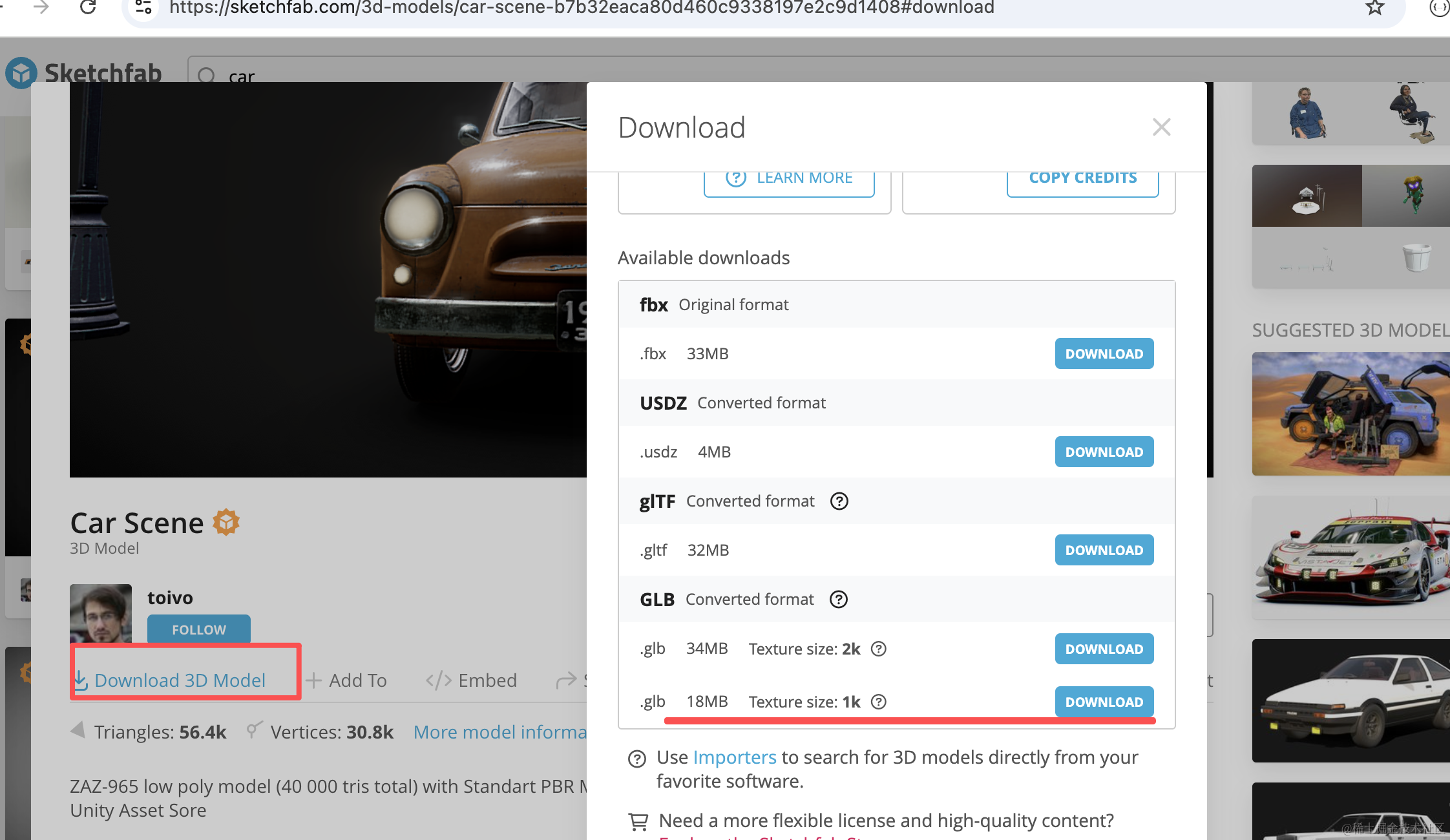Open suggested race car model thumbnail
This screenshot has height=840, width=1450.
point(1350,557)
